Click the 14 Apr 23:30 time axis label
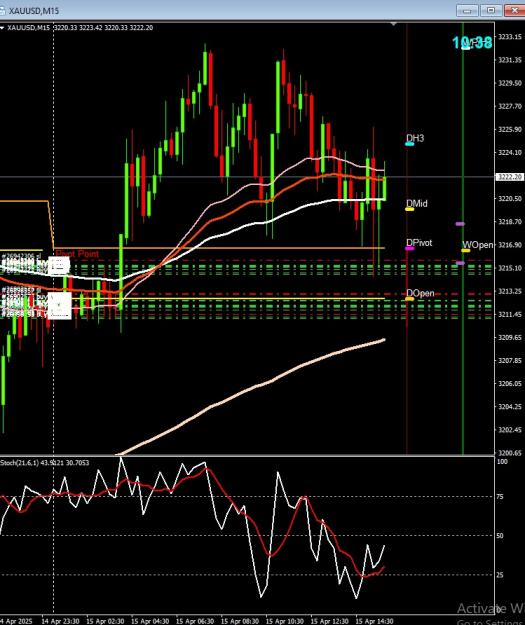525x625 pixels. tap(60, 621)
